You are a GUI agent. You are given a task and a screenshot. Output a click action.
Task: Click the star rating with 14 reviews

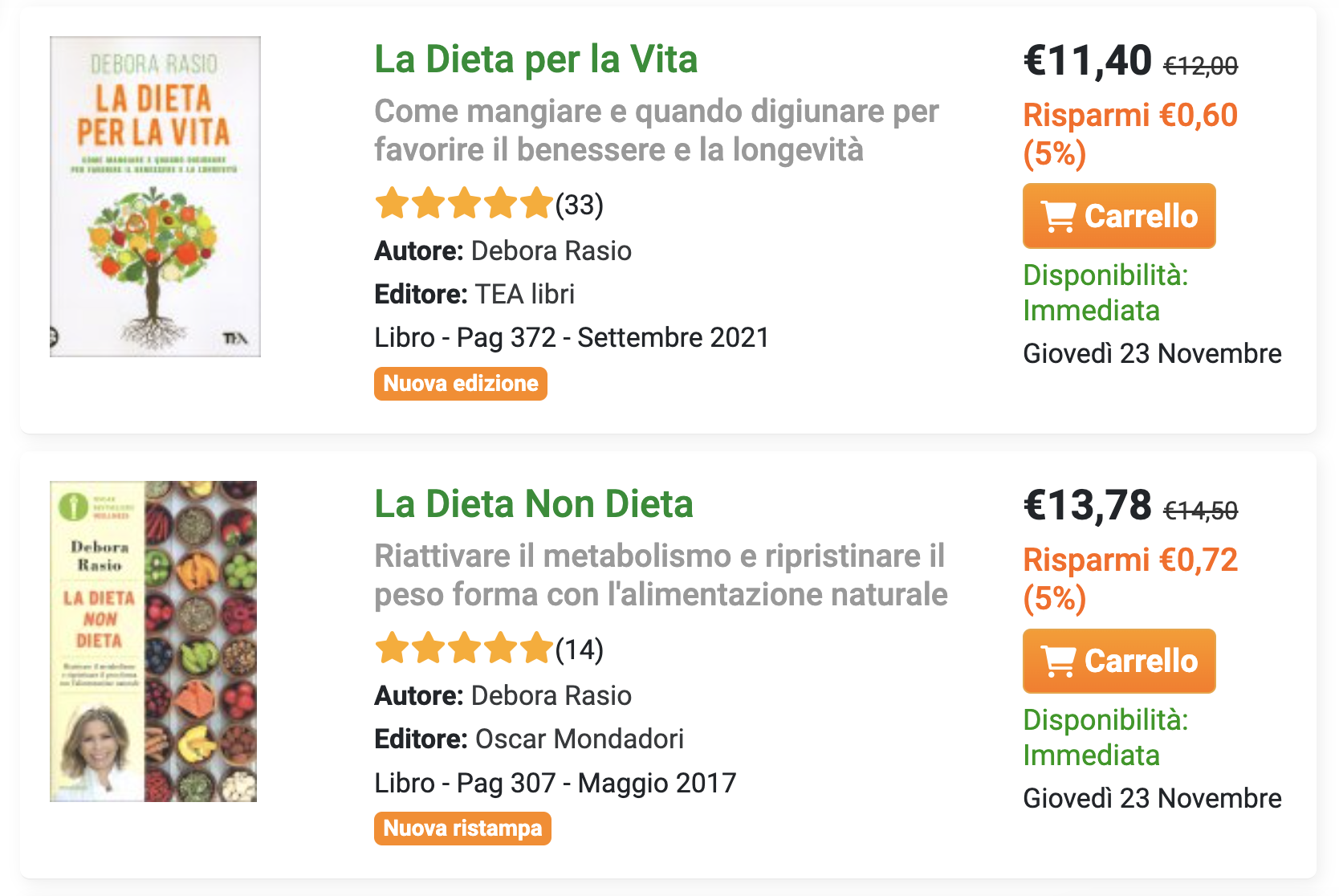tap(464, 649)
